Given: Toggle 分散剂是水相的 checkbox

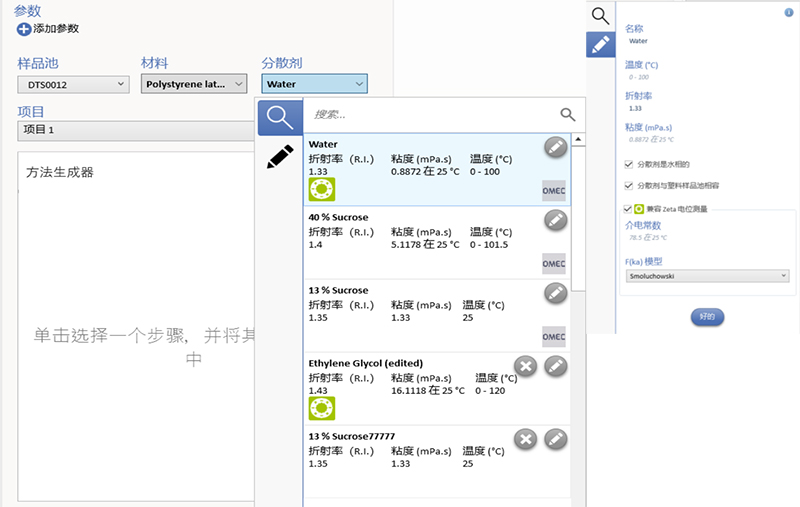Looking at the screenshot, I should click(629, 164).
